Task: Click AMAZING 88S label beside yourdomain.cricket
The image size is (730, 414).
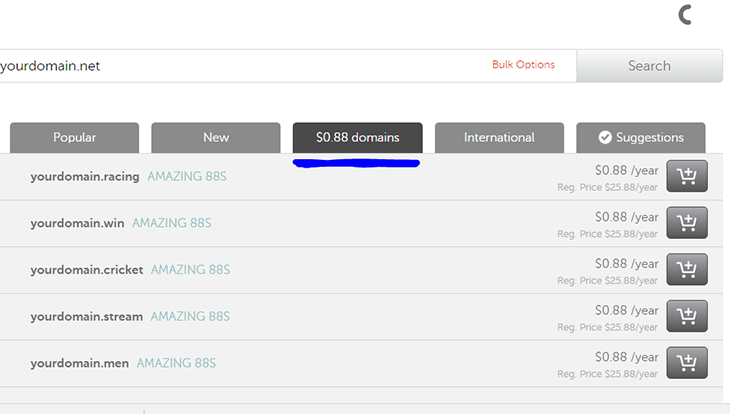Action: click(x=190, y=270)
